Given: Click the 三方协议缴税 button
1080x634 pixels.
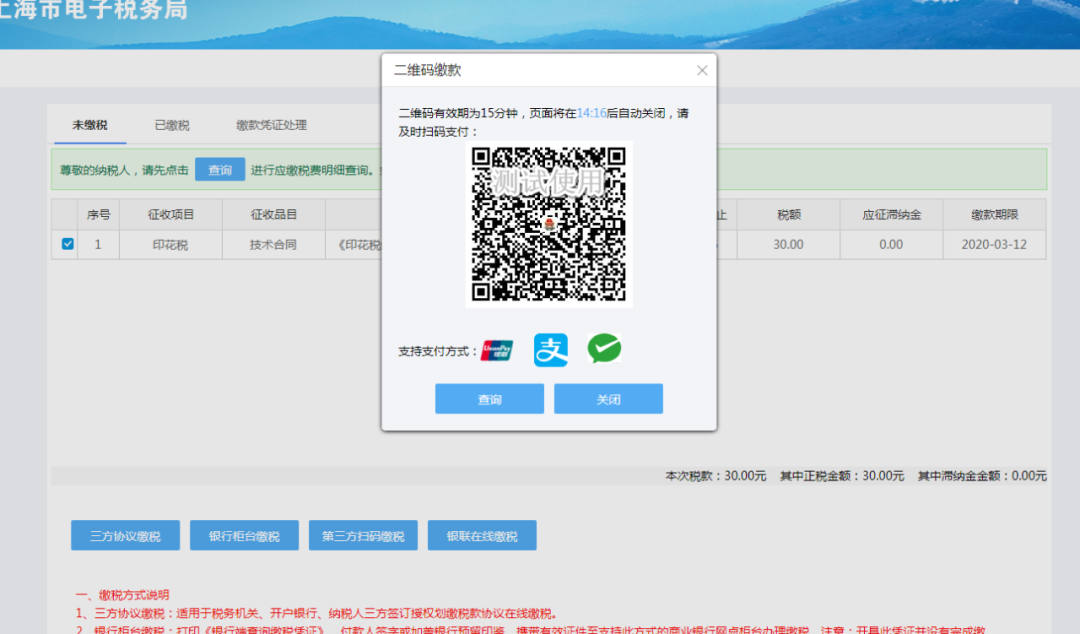Looking at the screenshot, I should point(125,535).
